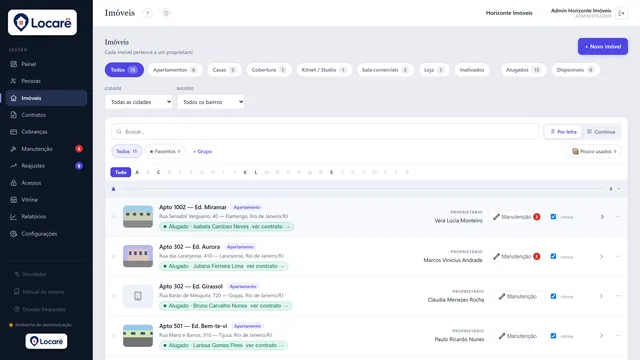The image size is (640, 360).
Task: Filter by Sala comercials
Action: [x=385, y=70]
